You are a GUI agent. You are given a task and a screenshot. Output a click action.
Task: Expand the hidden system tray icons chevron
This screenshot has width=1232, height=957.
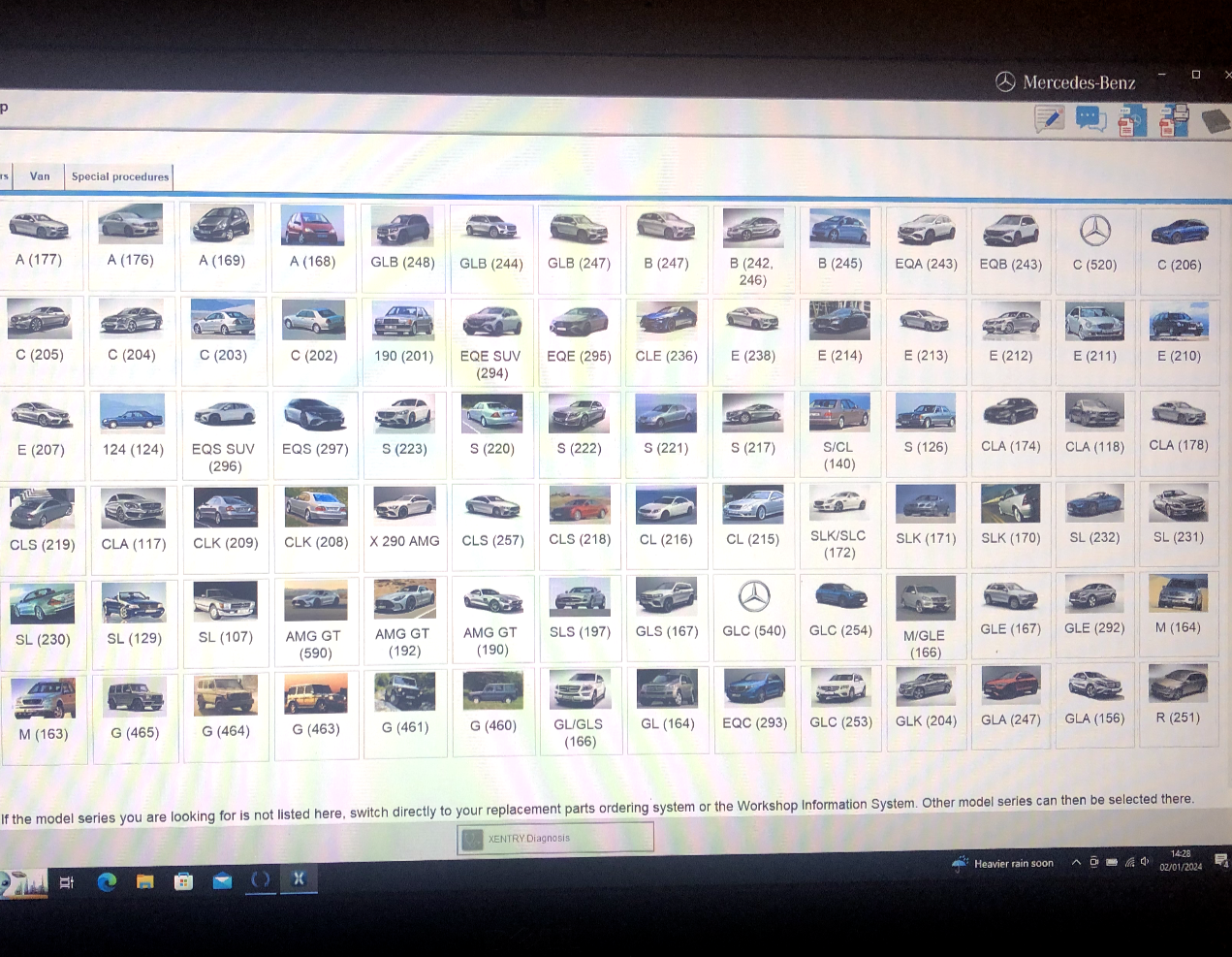point(1076,863)
